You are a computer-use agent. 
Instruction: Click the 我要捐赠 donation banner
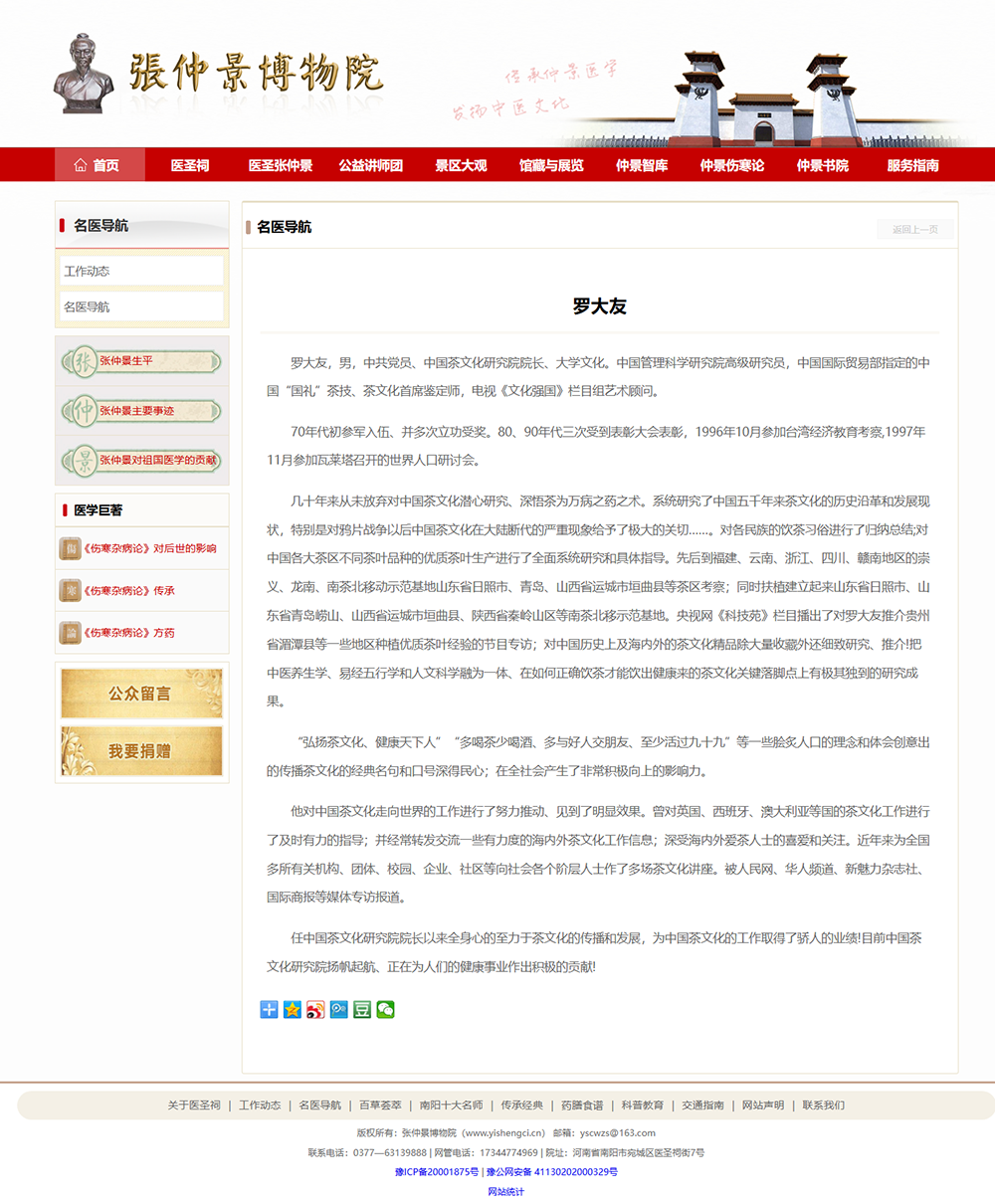[x=140, y=753]
